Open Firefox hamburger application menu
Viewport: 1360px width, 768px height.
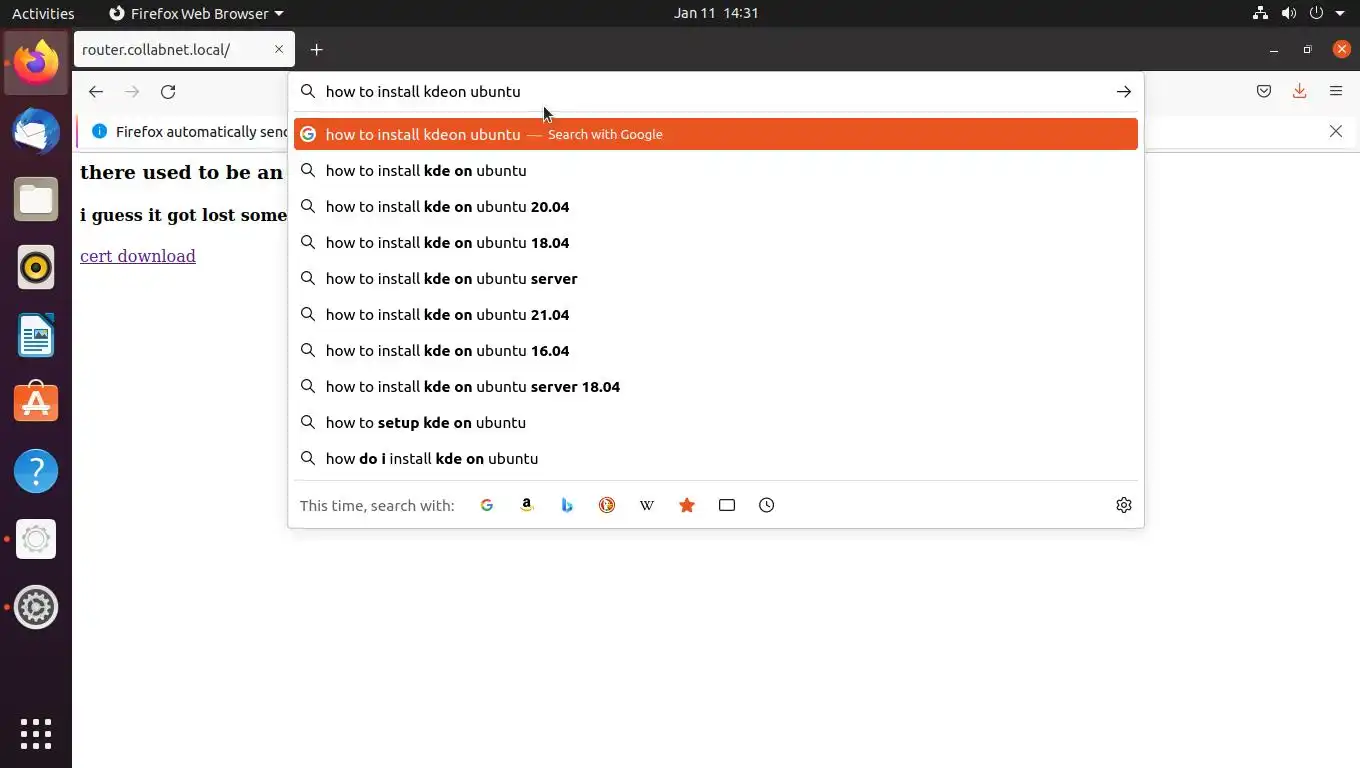(1336, 91)
